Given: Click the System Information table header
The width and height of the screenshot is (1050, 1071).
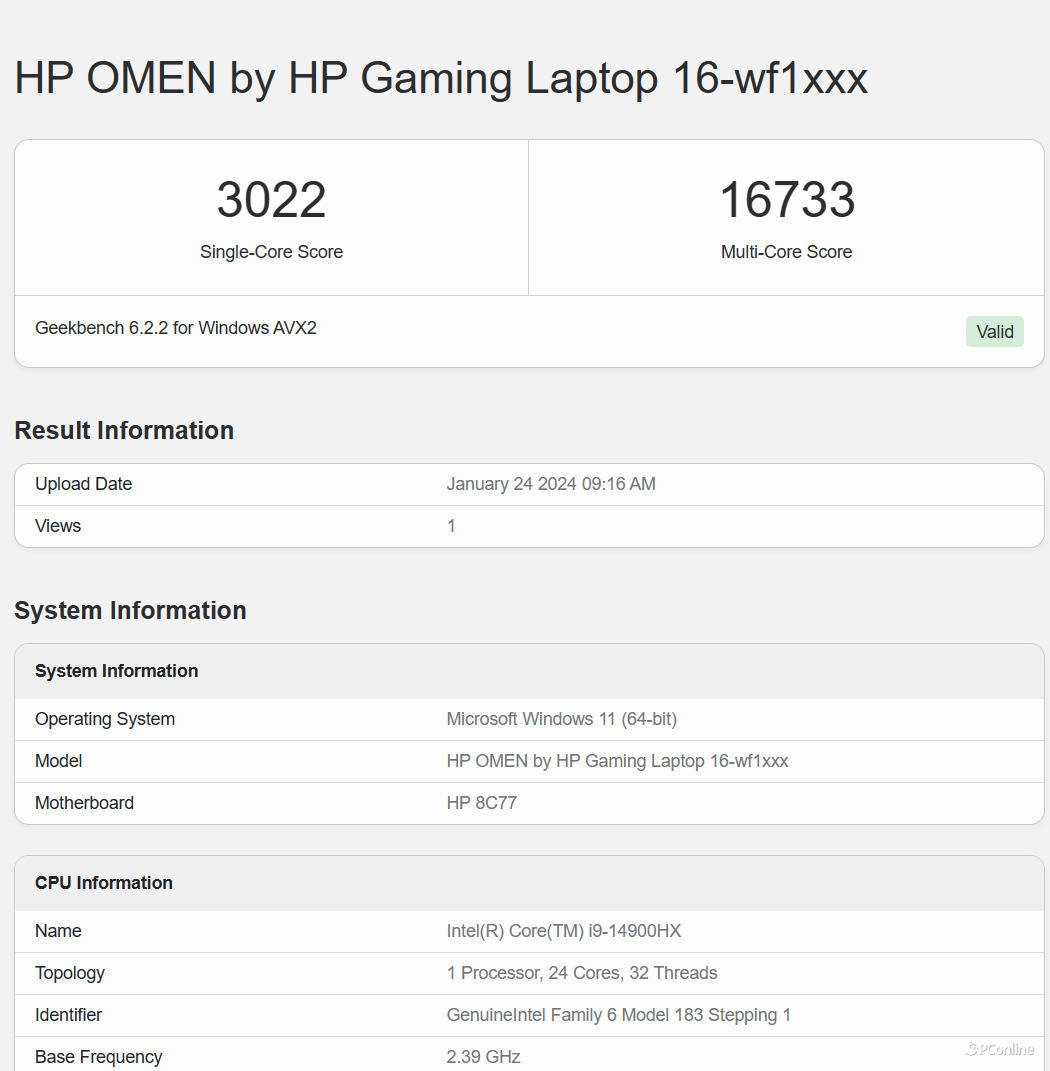Looking at the screenshot, I should [116, 671].
